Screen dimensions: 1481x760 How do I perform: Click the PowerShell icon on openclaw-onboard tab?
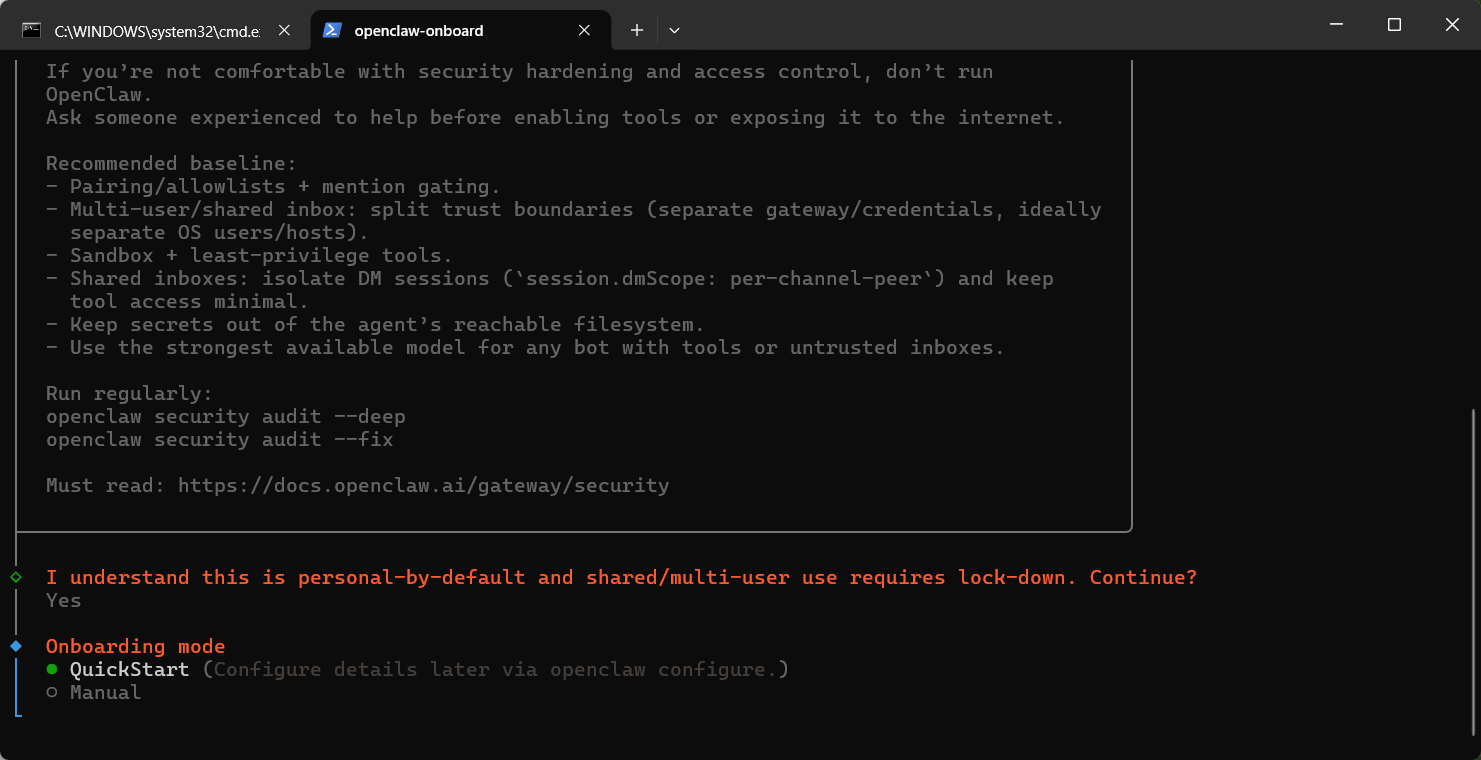(332, 31)
